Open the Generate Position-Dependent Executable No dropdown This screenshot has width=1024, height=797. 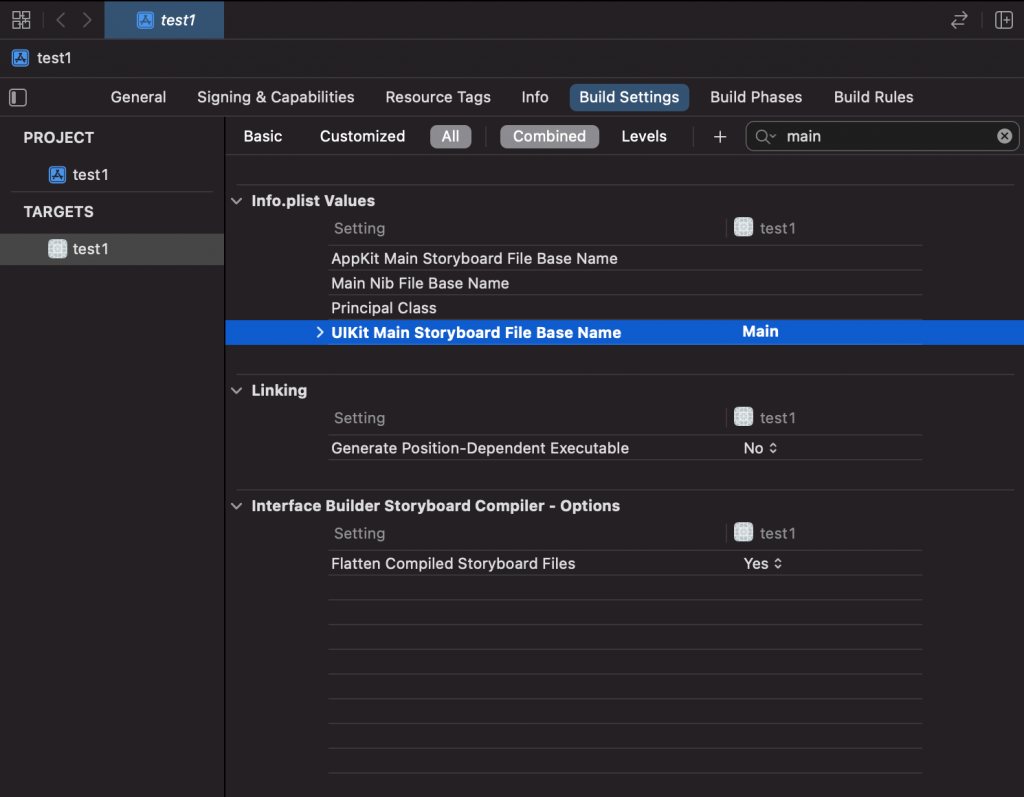tap(760, 448)
